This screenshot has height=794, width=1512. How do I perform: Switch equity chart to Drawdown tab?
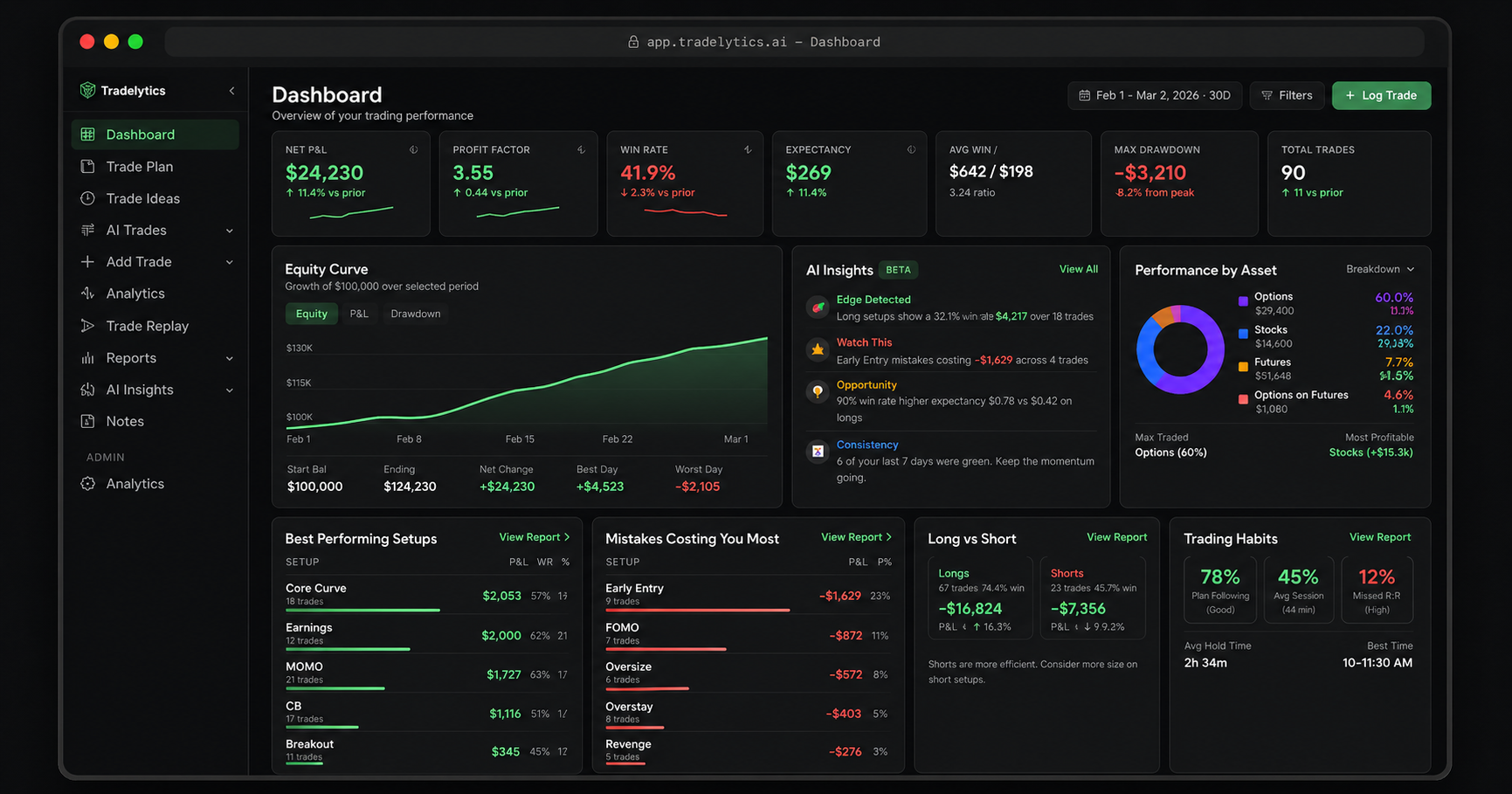416,314
